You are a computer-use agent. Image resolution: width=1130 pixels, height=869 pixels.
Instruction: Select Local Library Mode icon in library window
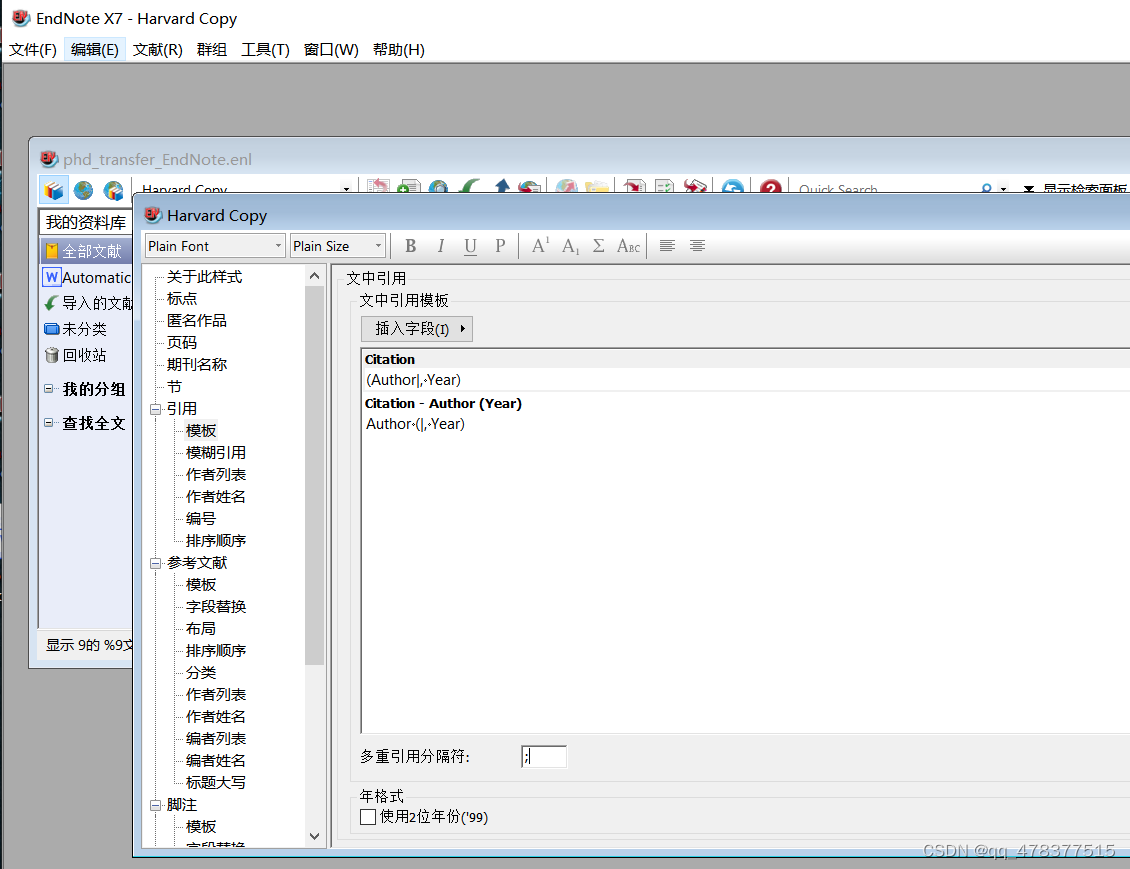[x=54, y=190]
